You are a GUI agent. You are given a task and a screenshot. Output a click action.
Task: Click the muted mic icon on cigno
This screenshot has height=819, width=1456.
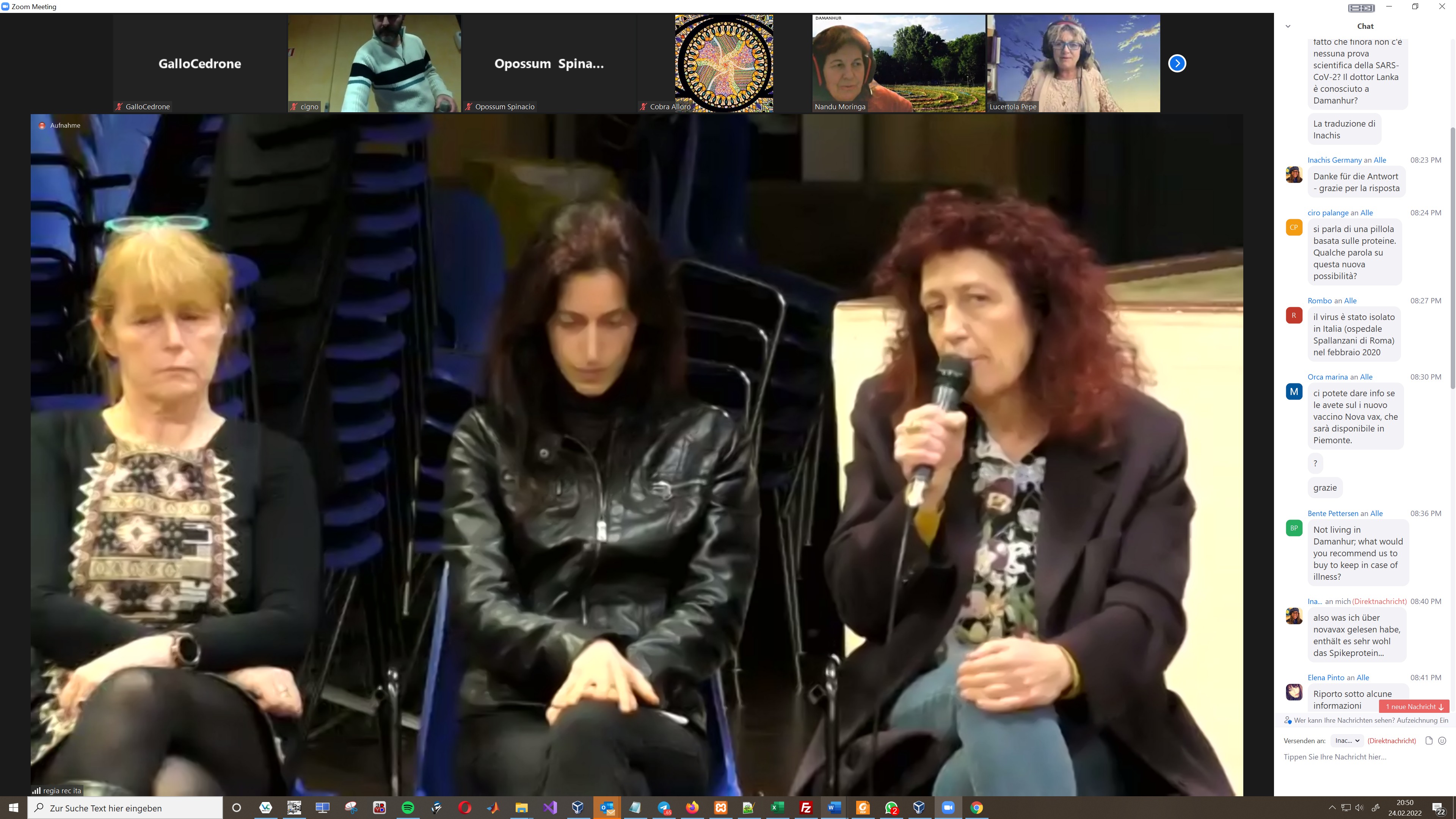(294, 106)
